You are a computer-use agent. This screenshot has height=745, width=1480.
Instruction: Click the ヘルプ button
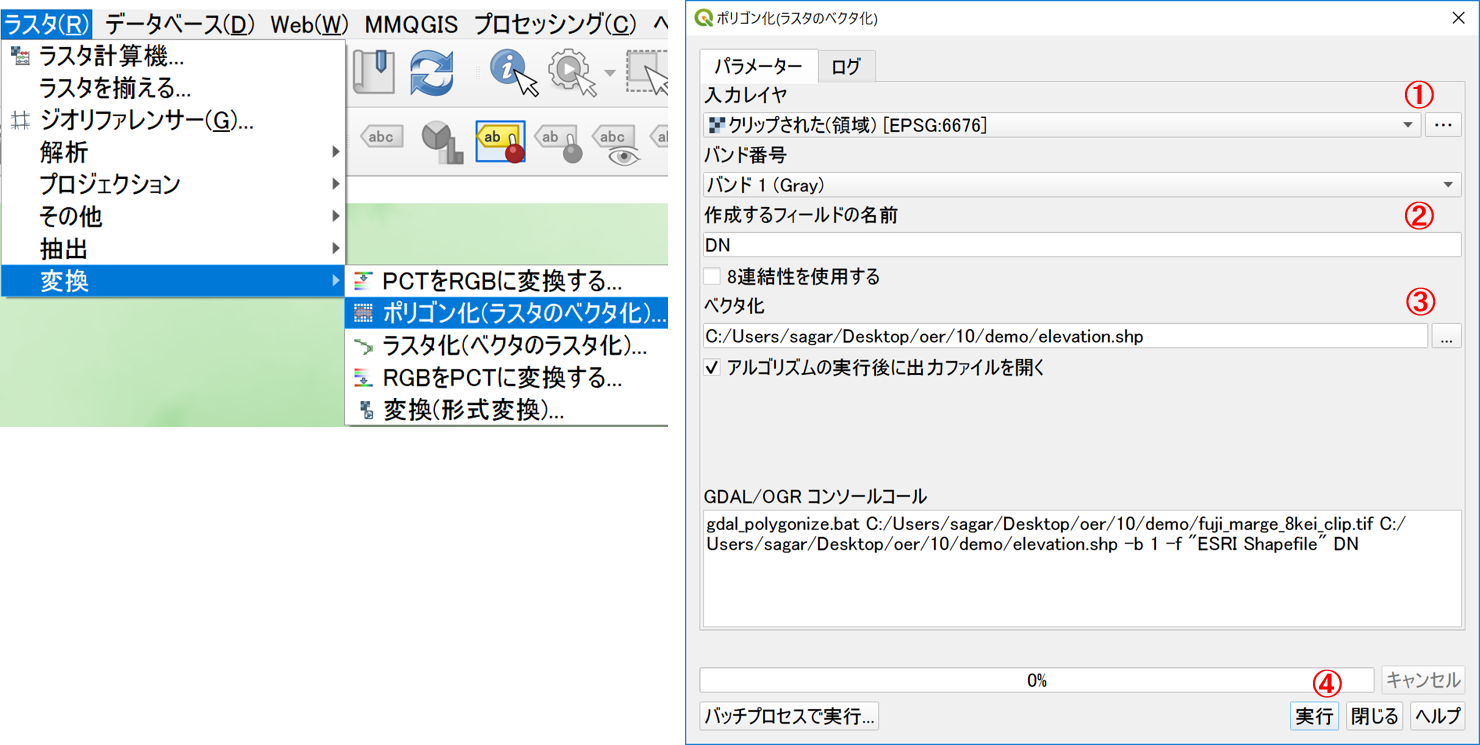point(1437,716)
